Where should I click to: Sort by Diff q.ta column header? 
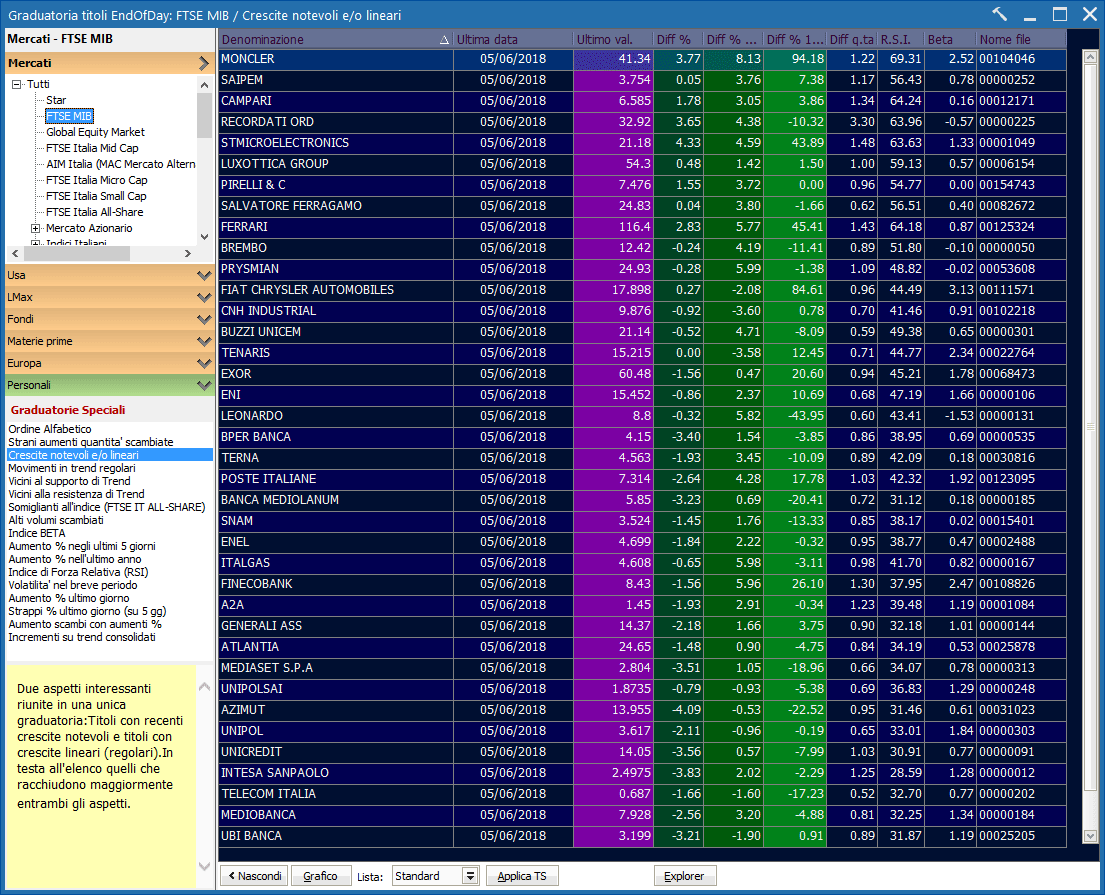point(851,39)
